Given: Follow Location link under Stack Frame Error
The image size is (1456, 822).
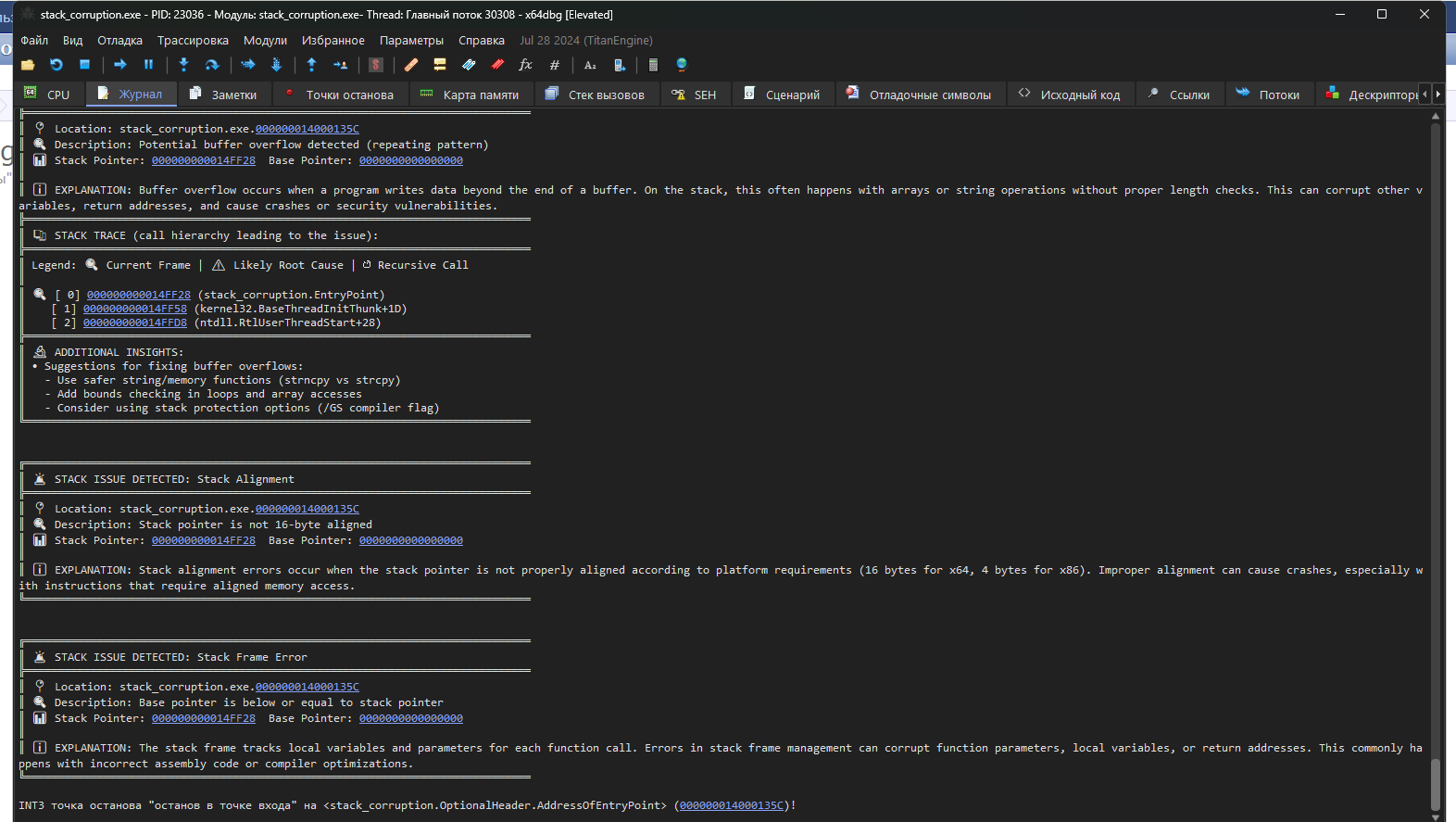Looking at the screenshot, I should tap(308, 687).
